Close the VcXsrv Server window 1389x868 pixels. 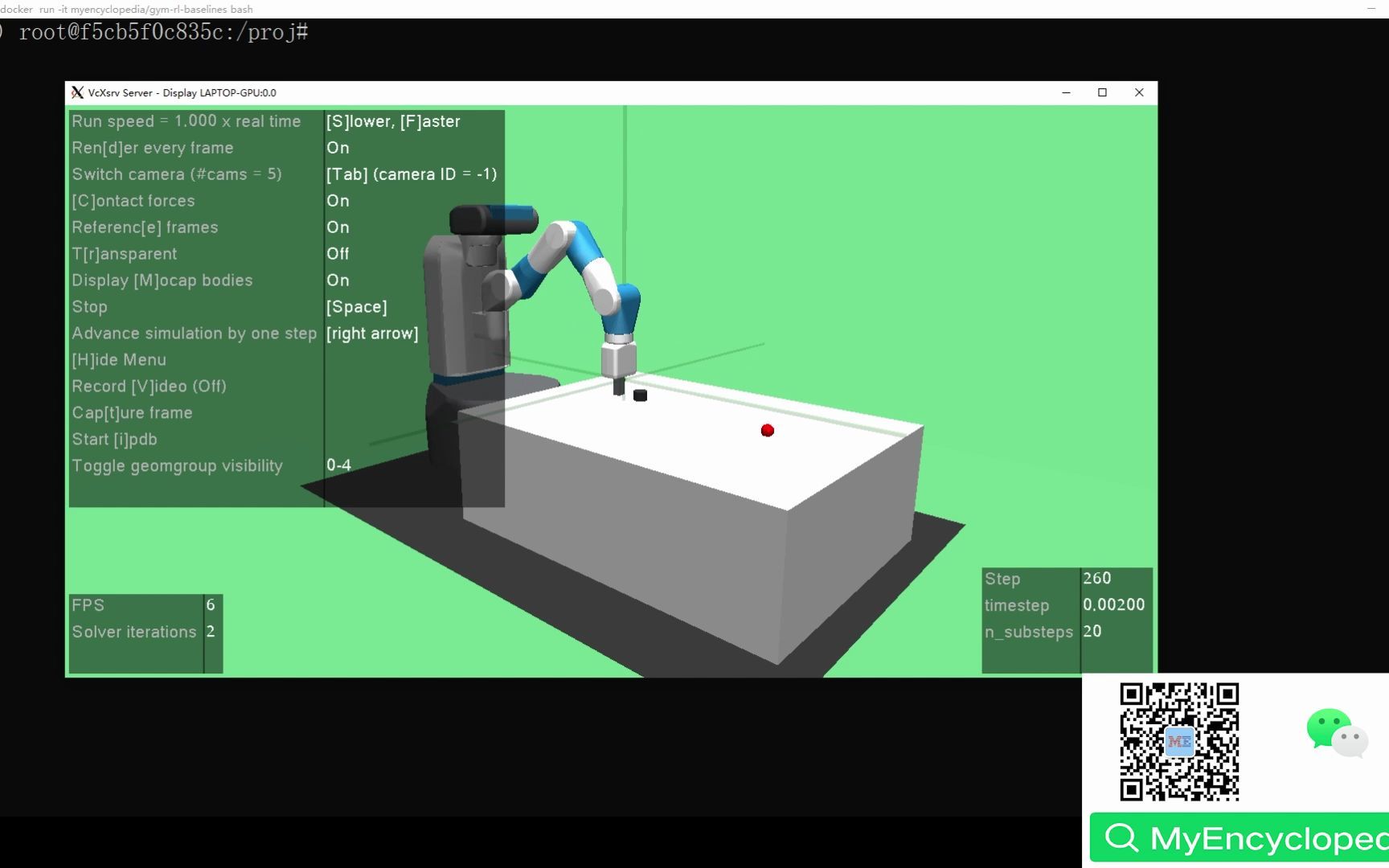coord(1139,92)
